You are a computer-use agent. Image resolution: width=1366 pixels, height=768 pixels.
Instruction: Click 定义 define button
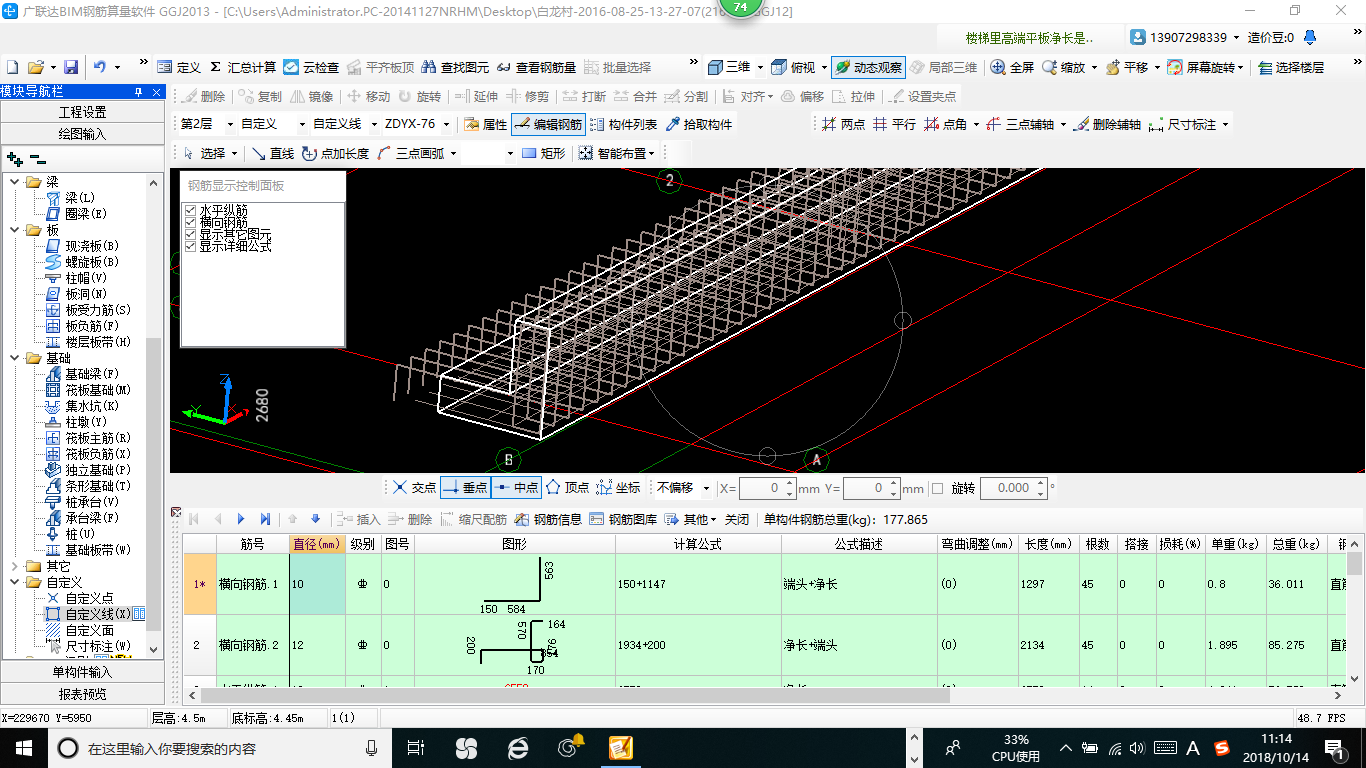[x=179, y=67]
